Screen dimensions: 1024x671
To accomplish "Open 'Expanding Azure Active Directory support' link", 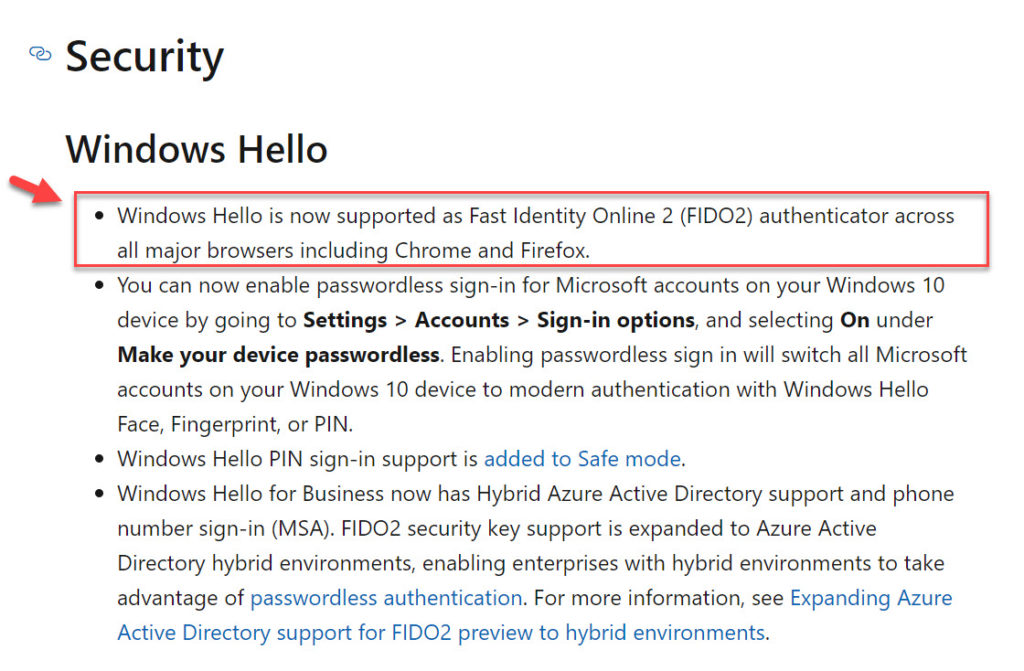I will click(870, 598).
